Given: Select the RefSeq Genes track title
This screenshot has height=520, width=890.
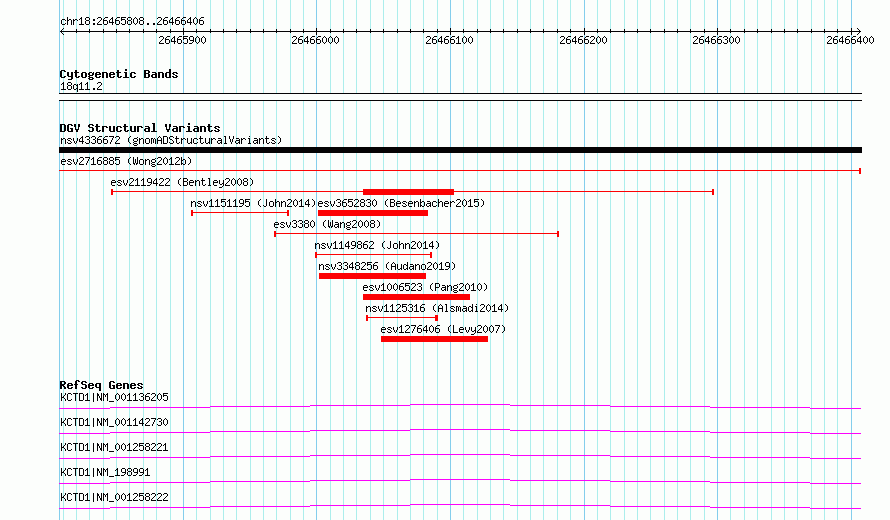Looking at the screenshot, I should click(x=101, y=385).
